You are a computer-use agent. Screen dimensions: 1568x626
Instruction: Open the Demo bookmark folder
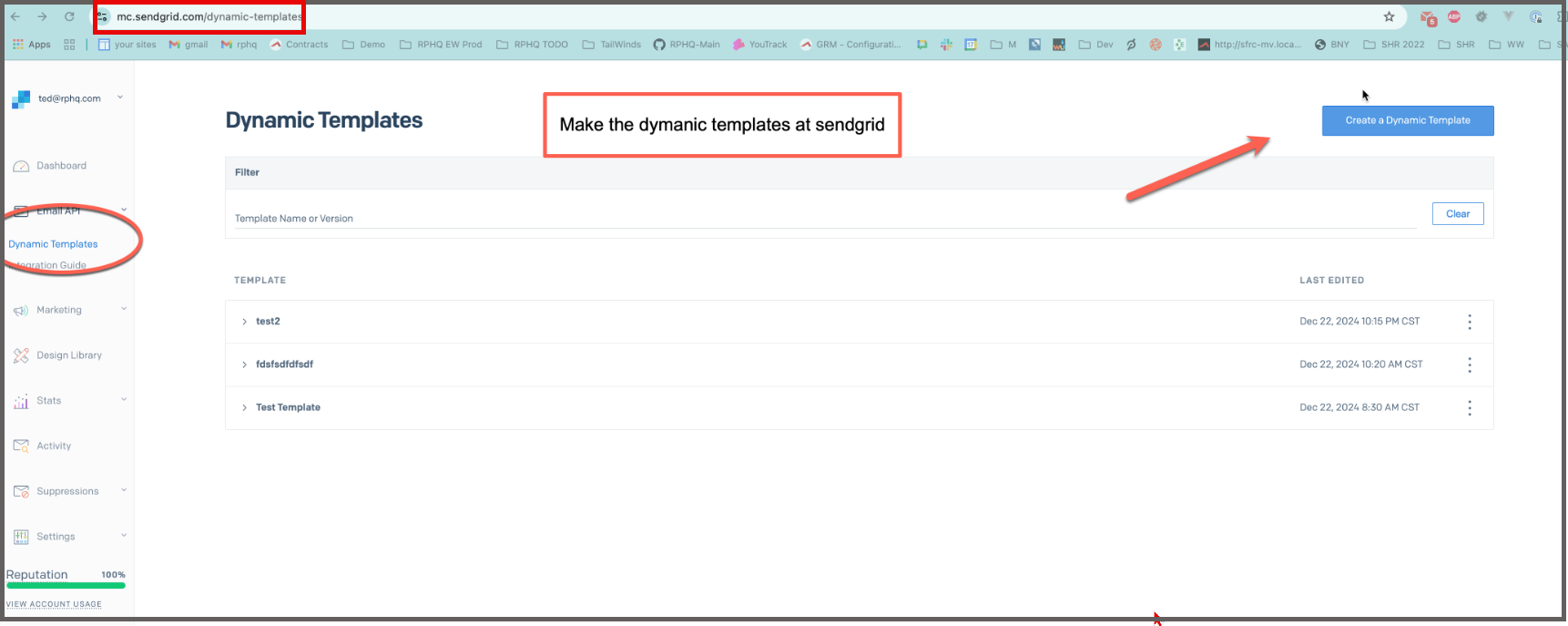coord(363,45)
